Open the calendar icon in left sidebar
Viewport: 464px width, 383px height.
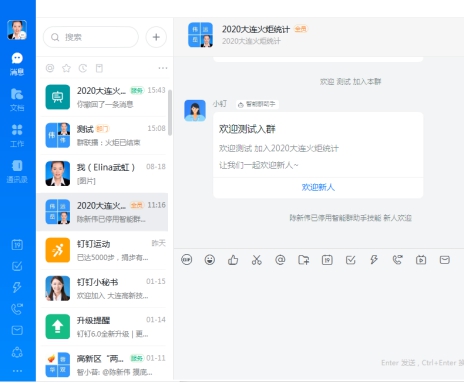(17, 245)
